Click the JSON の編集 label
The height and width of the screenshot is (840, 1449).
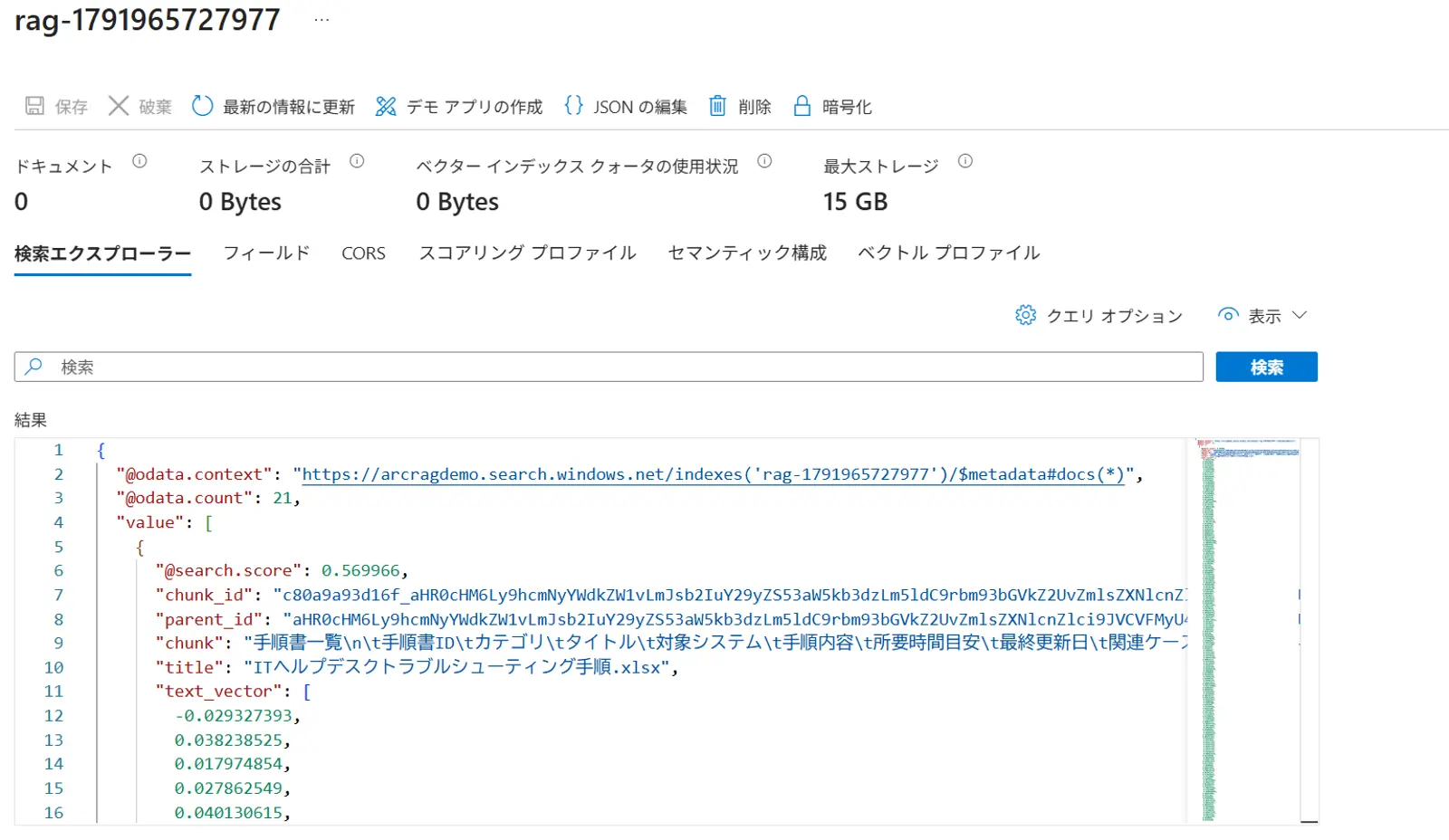point(640,107)
